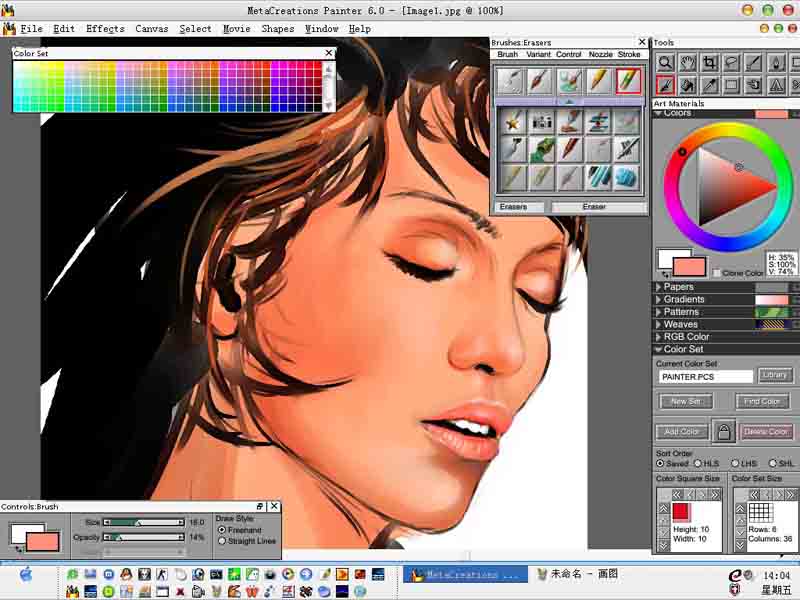
Task: Pick the teal paint palette brush in top row
Action: [x=570, y=81]
